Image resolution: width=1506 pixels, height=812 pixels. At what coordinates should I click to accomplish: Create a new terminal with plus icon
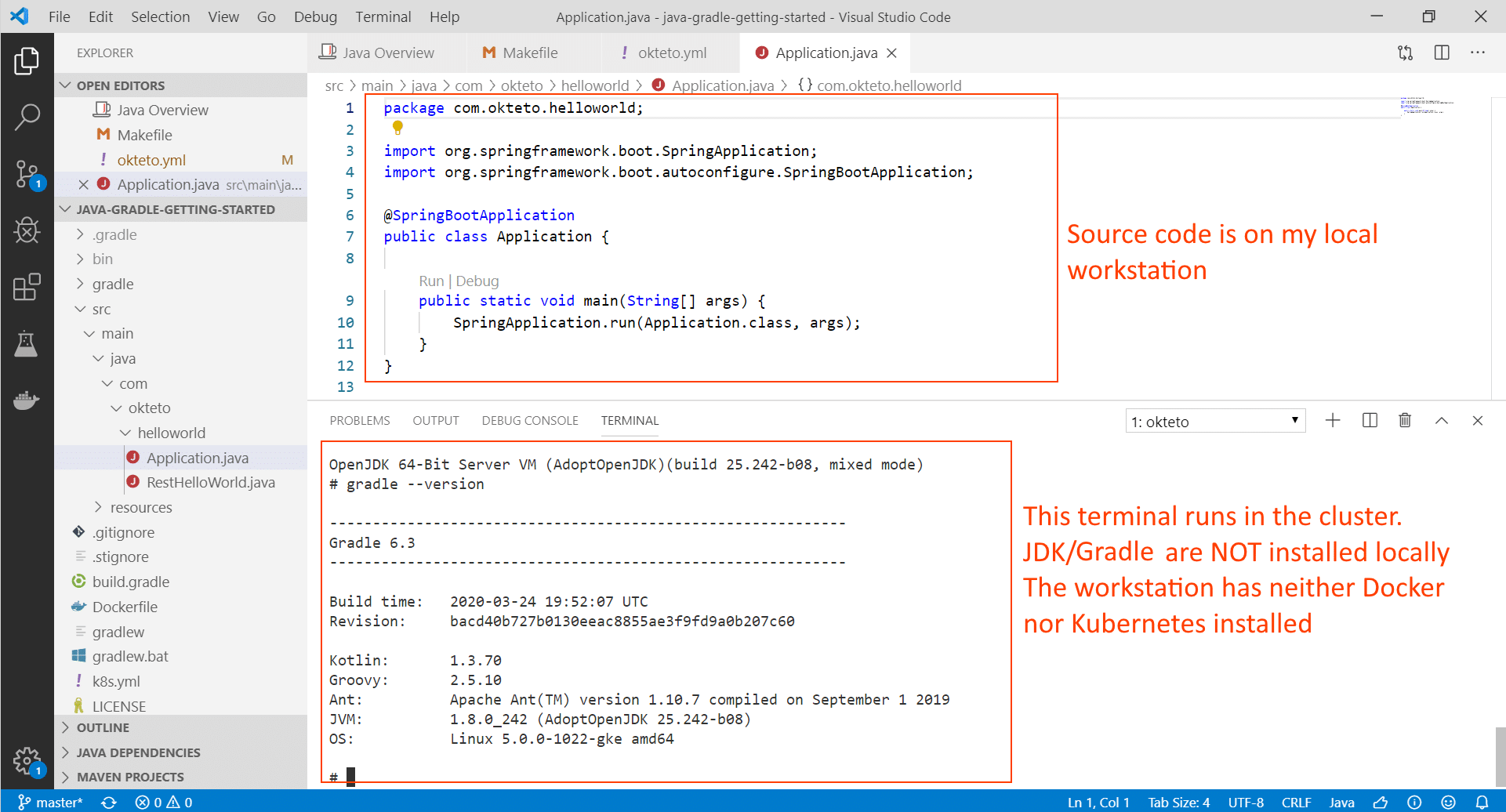click(x=1333, y=421)
